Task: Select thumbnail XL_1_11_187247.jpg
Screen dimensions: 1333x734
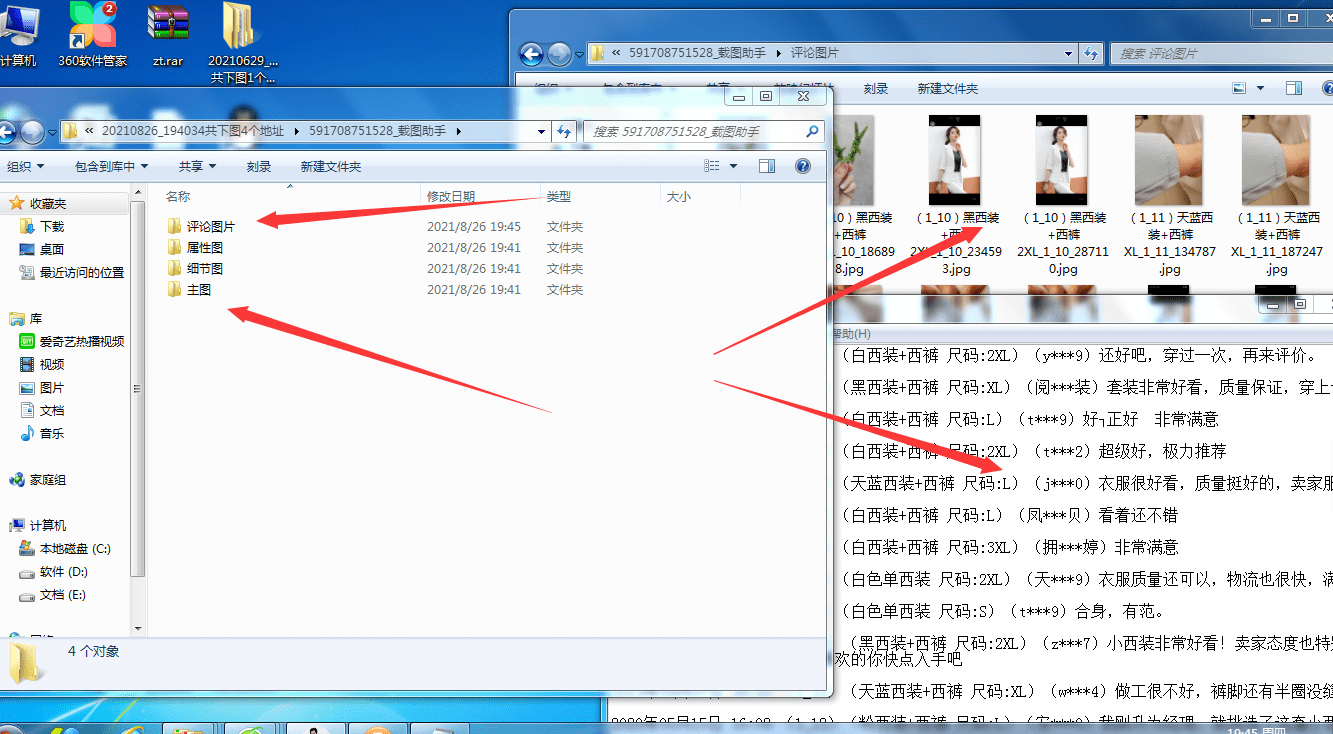Action: 1276,195
